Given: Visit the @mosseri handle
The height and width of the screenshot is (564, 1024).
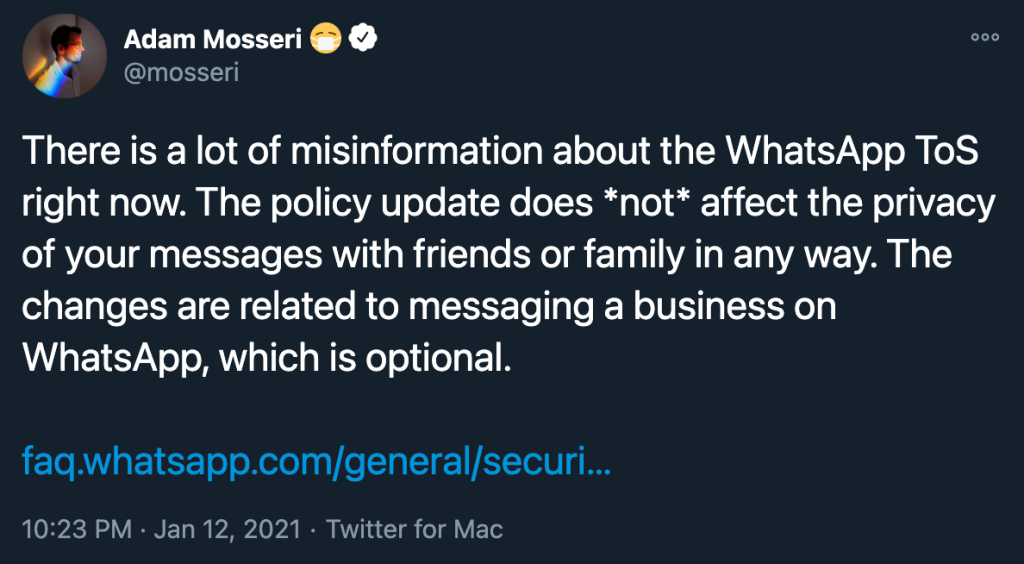Looking at the screenshot, I should pos(181,74).
